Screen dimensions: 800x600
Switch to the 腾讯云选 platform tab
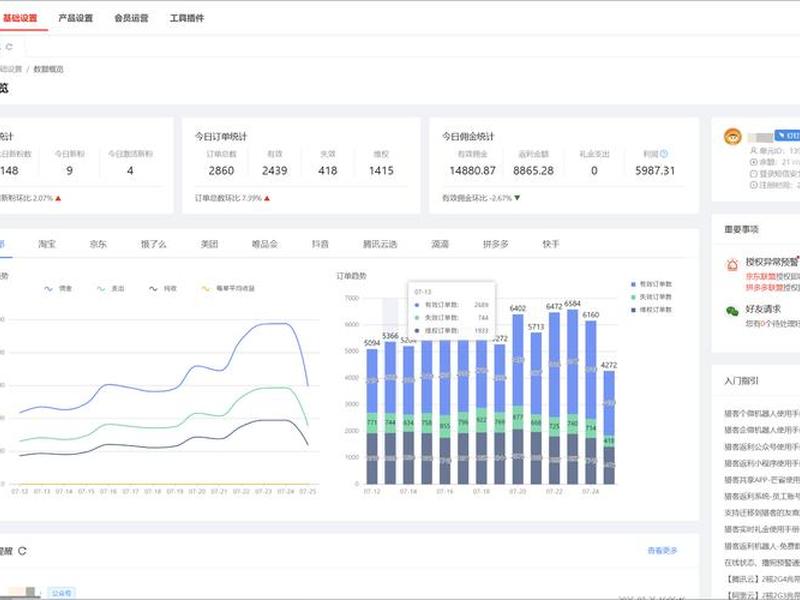point(380,244)
